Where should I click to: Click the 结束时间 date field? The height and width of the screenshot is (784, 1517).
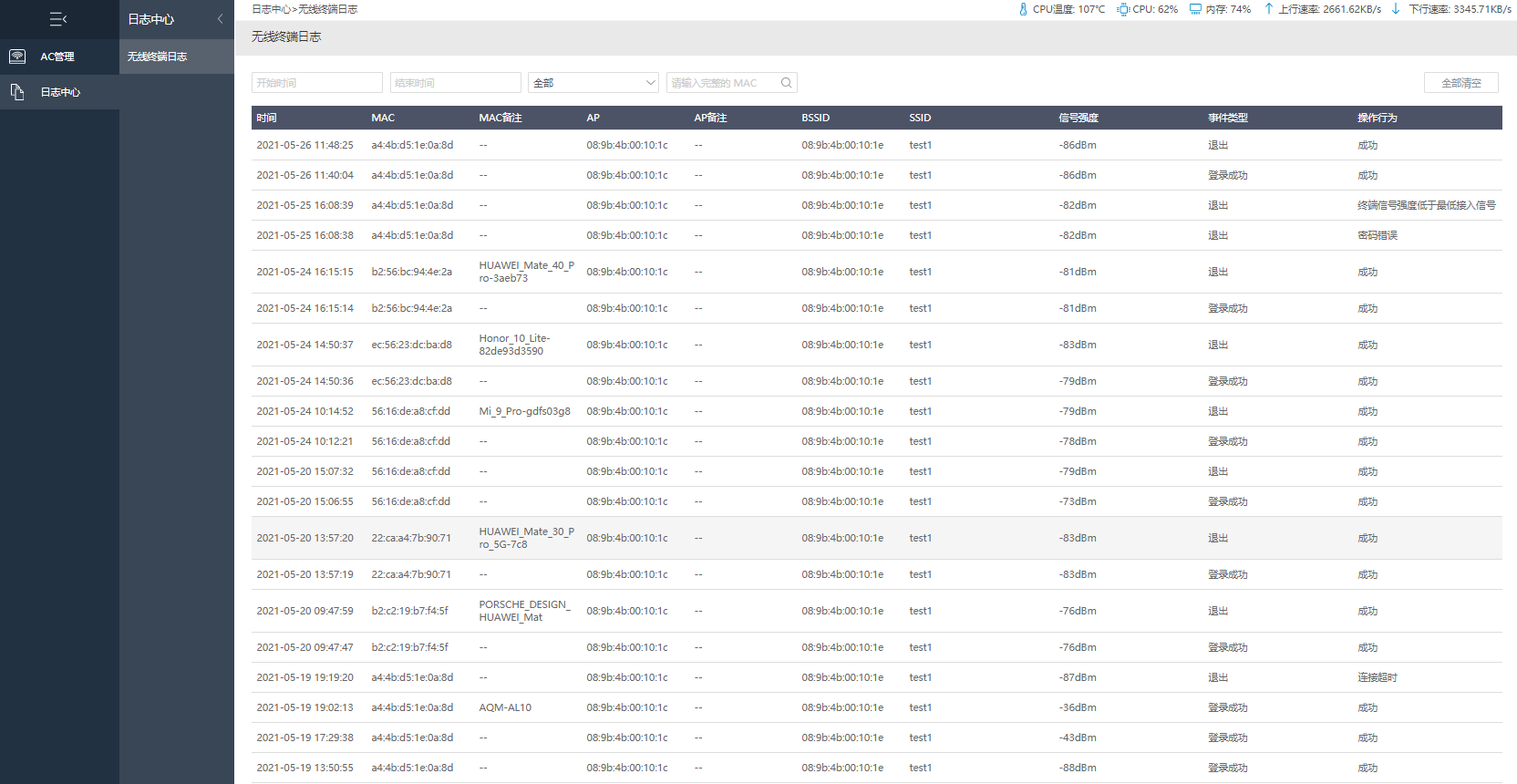click(456, 83)
